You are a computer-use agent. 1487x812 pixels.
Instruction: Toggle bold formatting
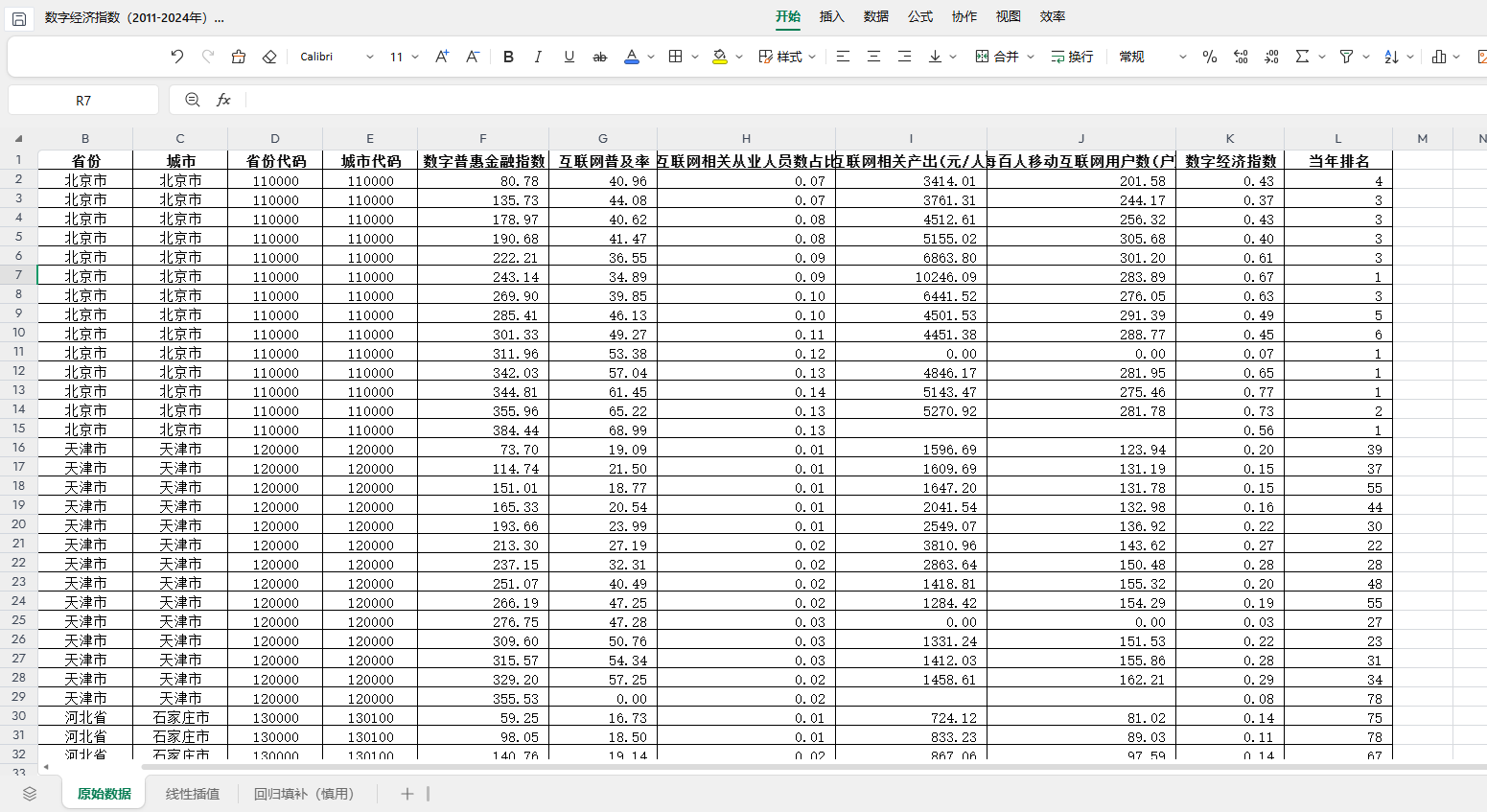(x=508, y=57)
